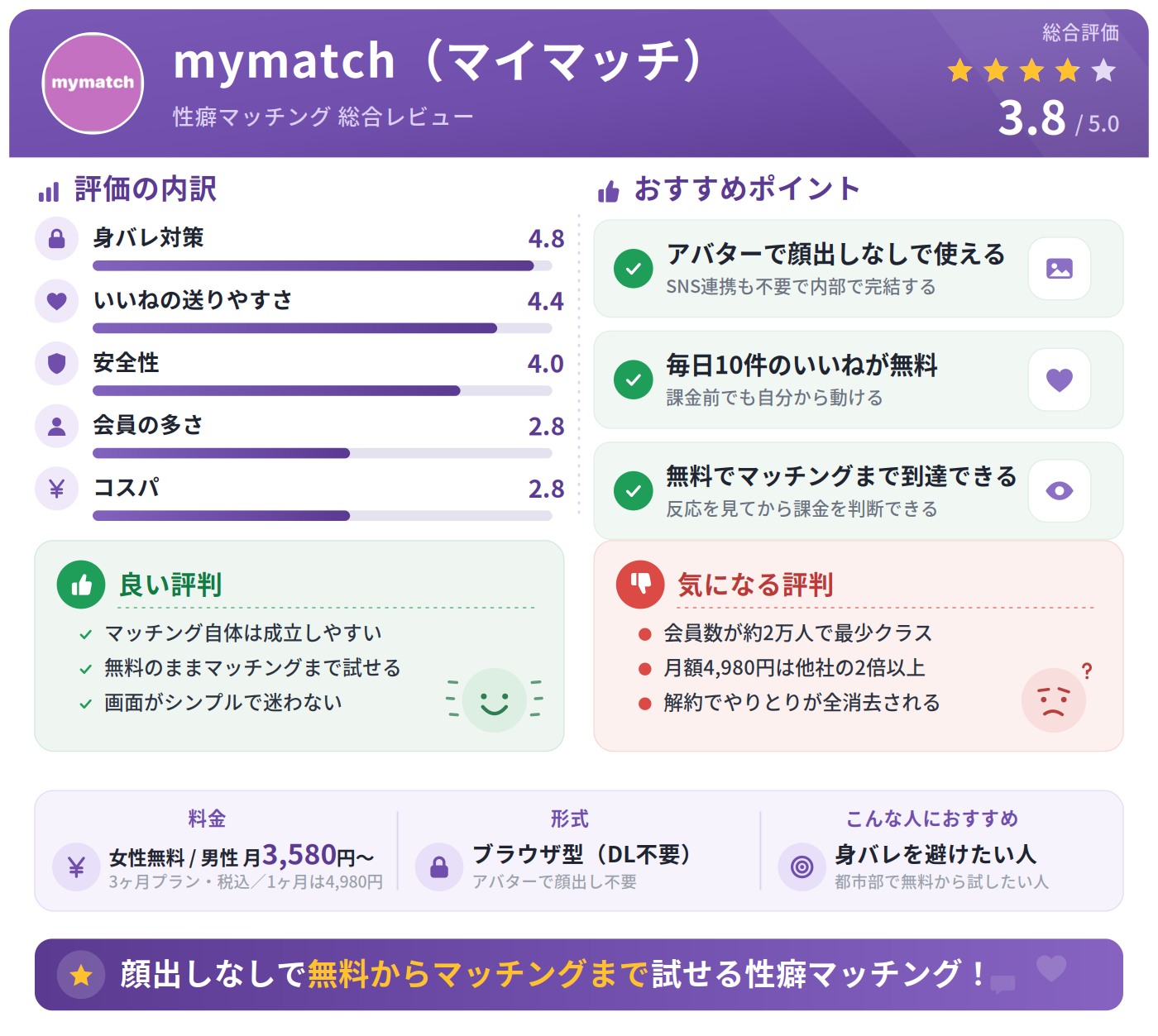Image resolution: width=1158 pixels, height=1036 pixels.
Task: Click the 3.8 overall score
Action: (1032, 117)
